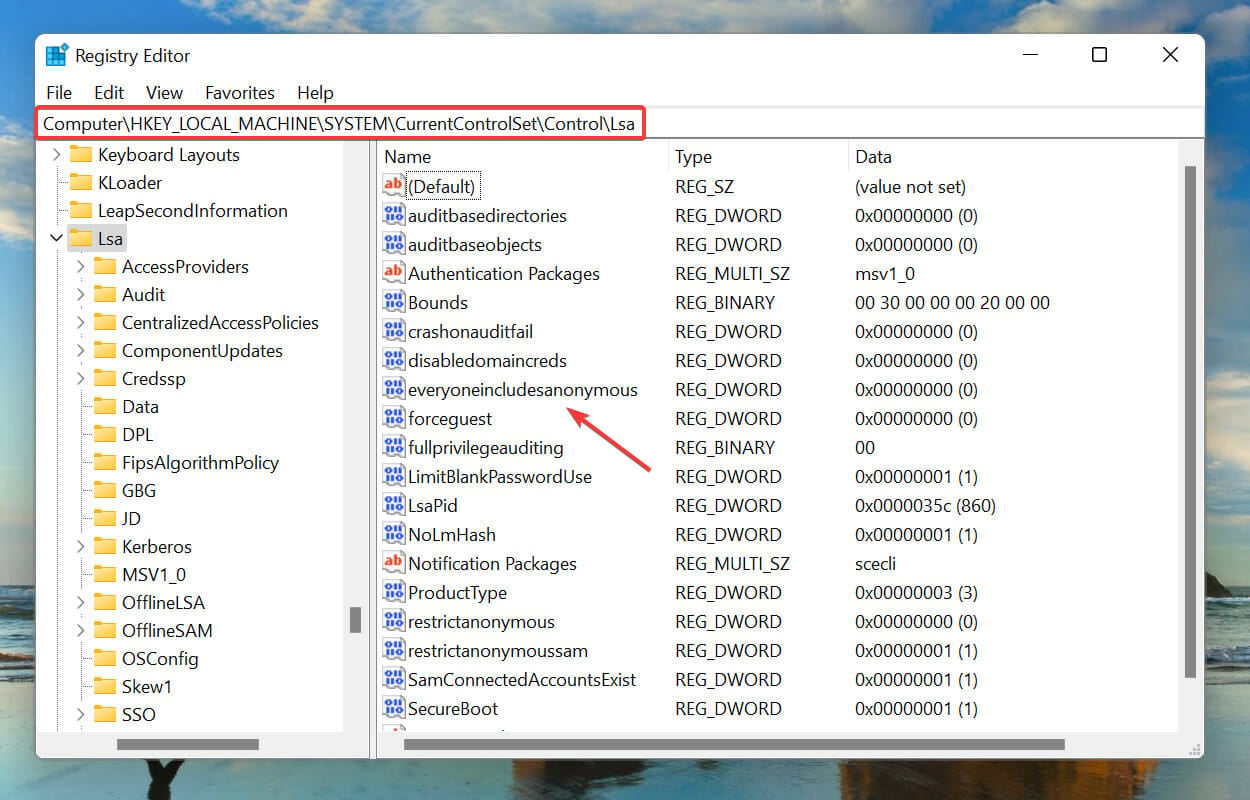
Task: Select the Kerberos folder icon in tree
Action: [x=105, y=546]
